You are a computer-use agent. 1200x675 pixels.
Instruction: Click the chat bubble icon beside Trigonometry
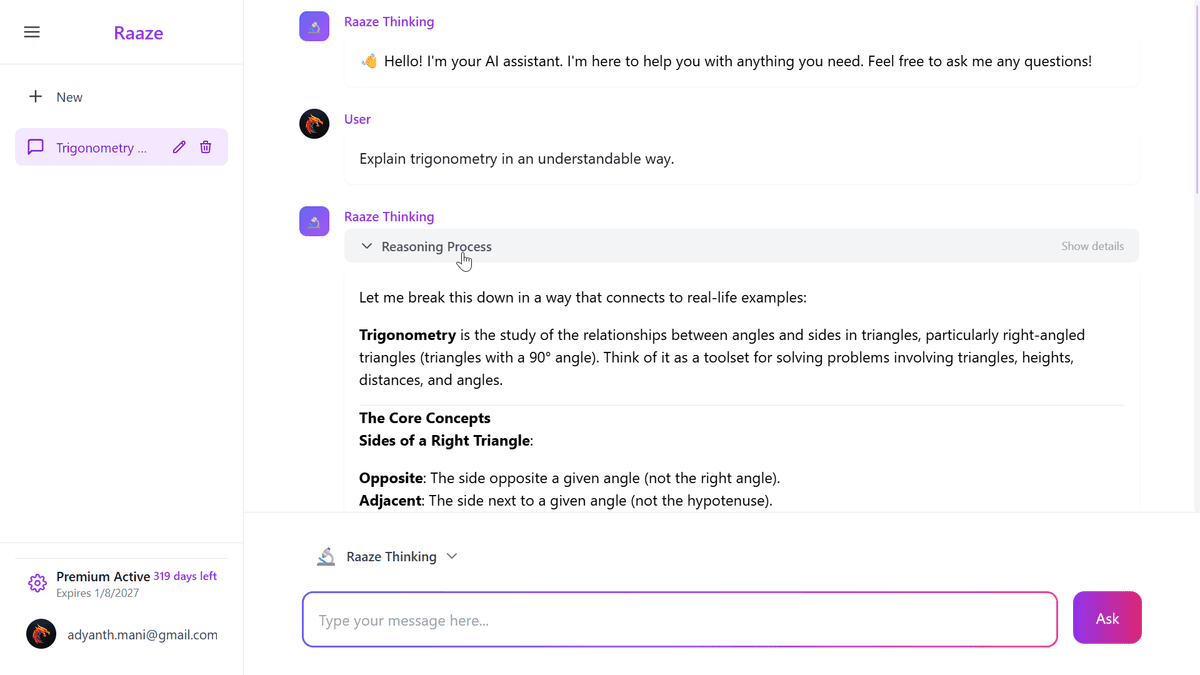click(x=35, y=146)
